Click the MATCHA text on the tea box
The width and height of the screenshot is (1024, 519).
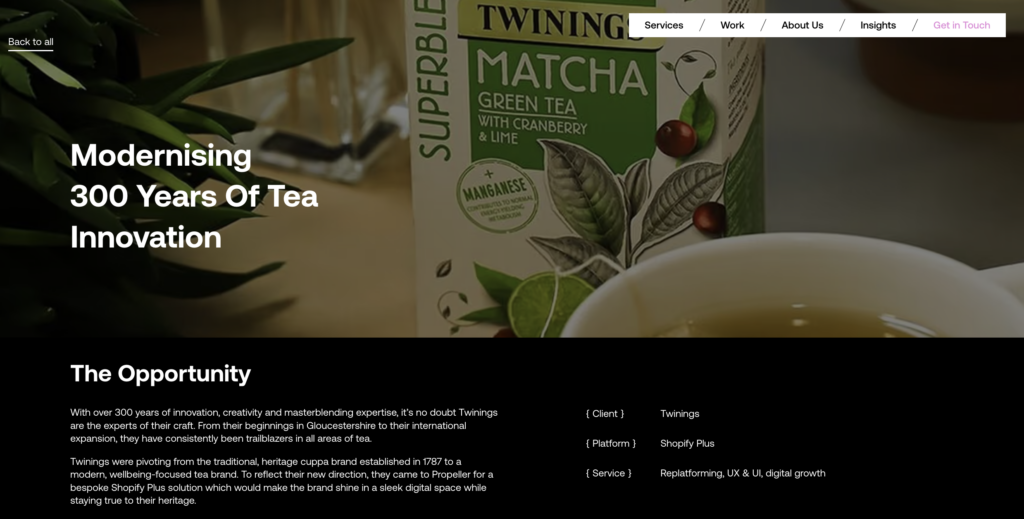coord(562,72)
